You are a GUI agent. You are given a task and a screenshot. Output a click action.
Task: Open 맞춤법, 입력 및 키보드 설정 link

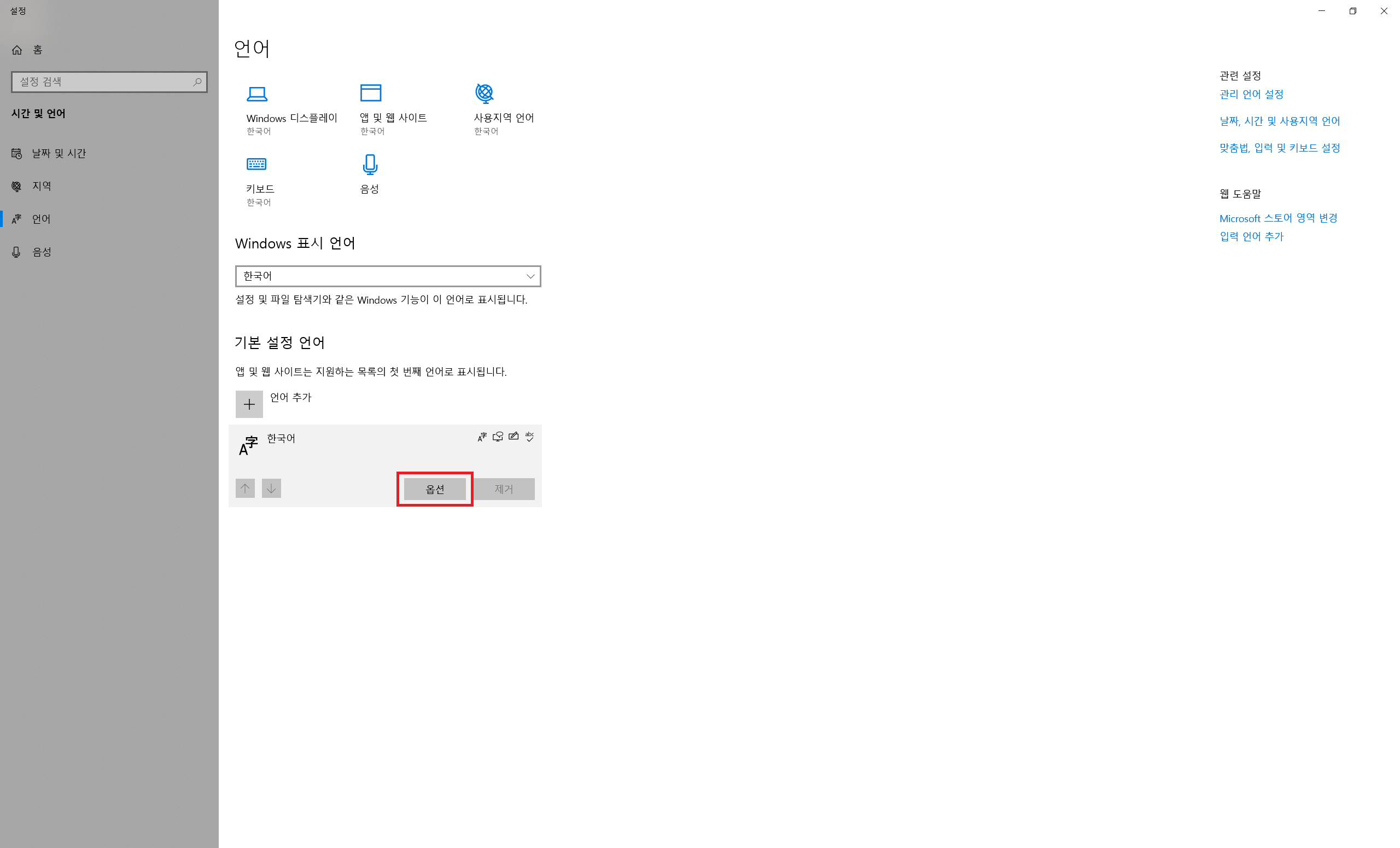[1279, 148]
